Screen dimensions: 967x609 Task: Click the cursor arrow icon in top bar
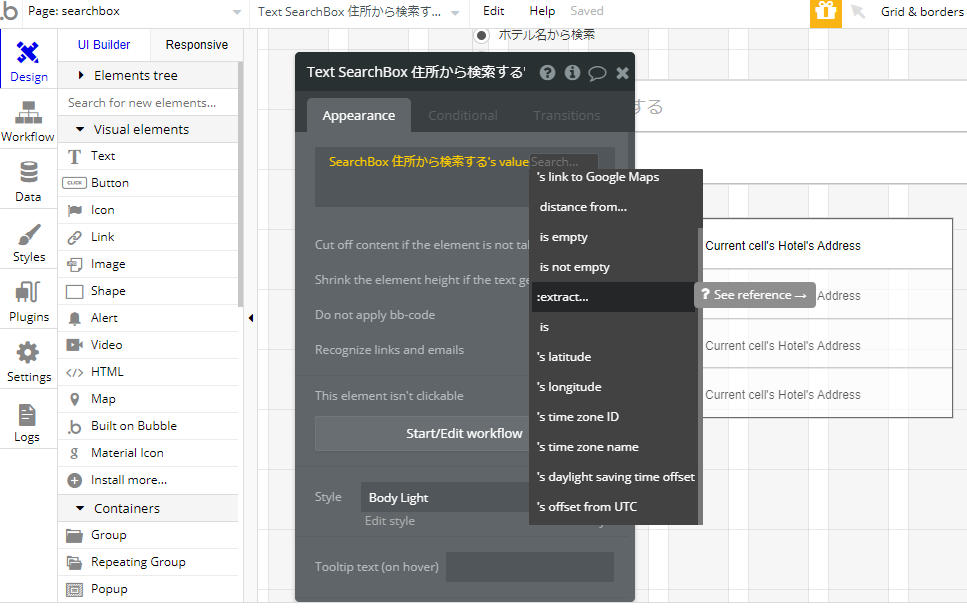pyautogui.click(x=858, y=11)
